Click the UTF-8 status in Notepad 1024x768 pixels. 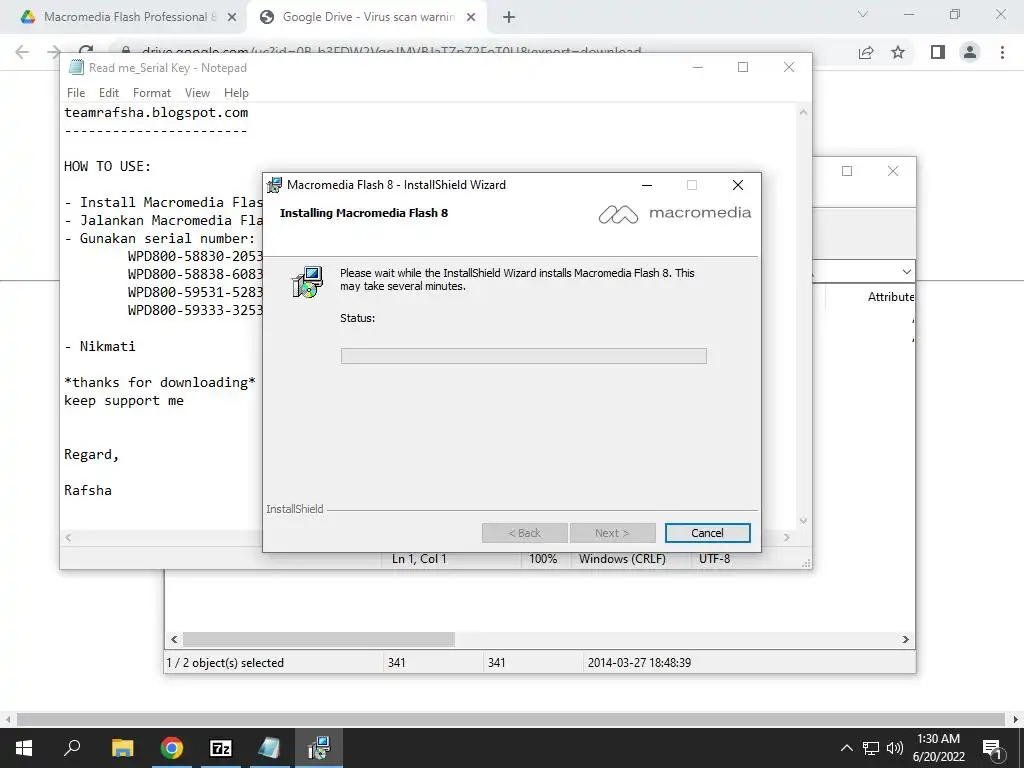(x=714, y=559)
